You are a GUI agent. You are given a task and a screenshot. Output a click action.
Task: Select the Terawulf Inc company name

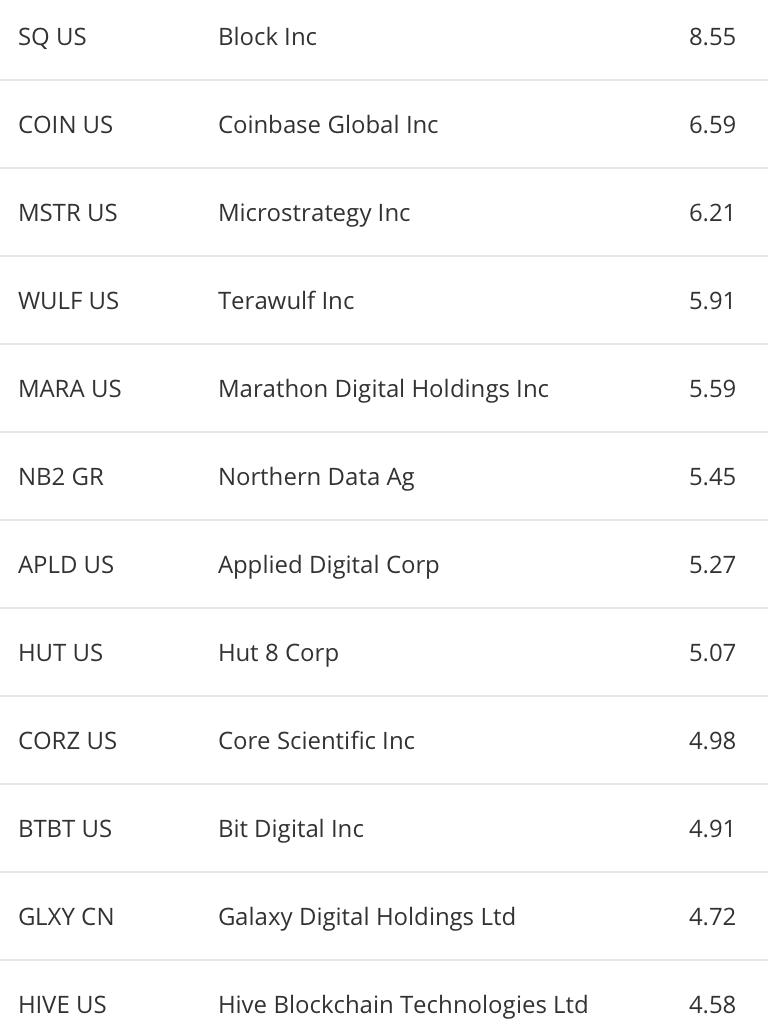coord(286,301)
